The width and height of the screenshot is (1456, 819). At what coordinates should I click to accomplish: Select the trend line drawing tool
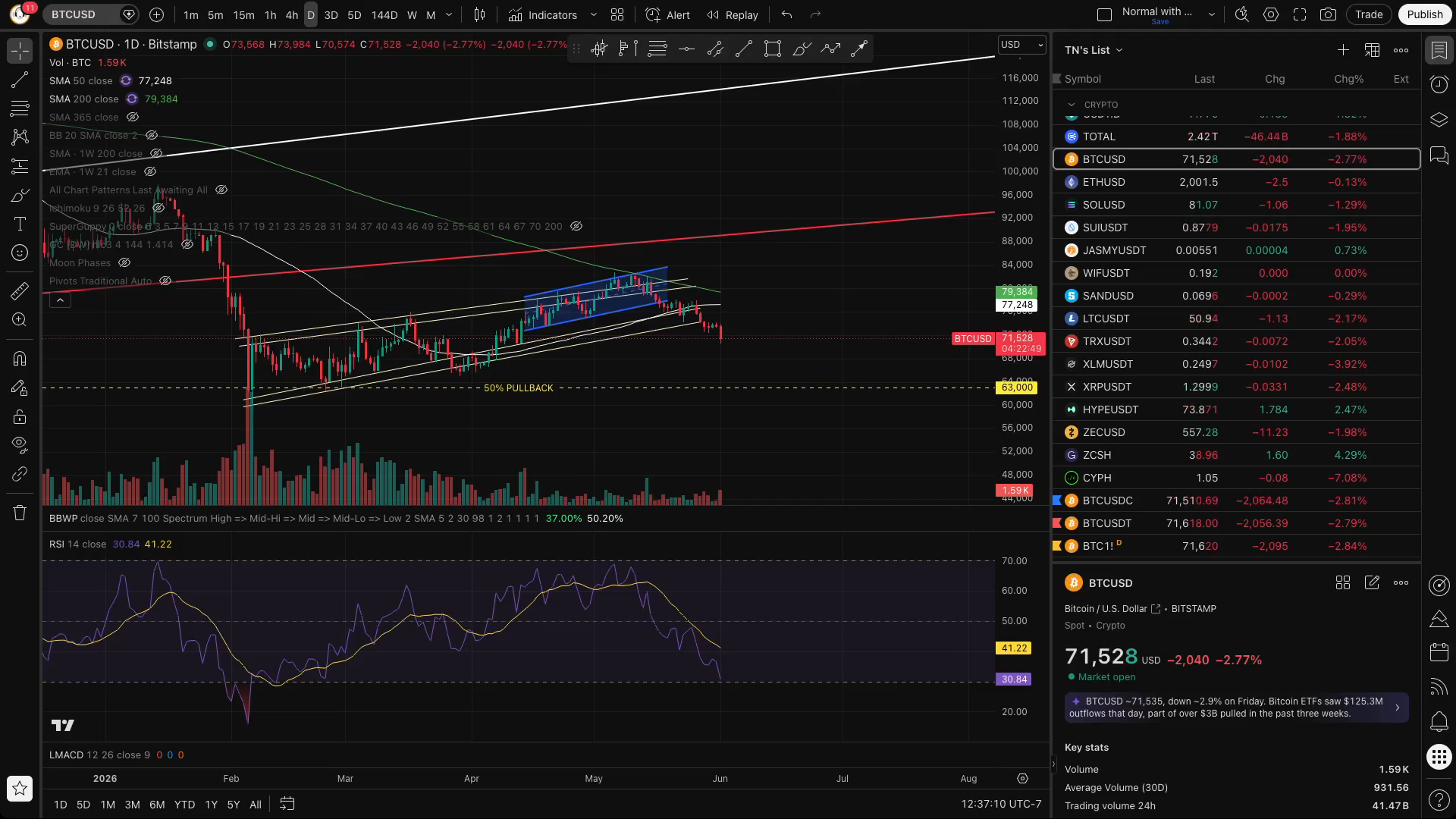coord(20,80)
